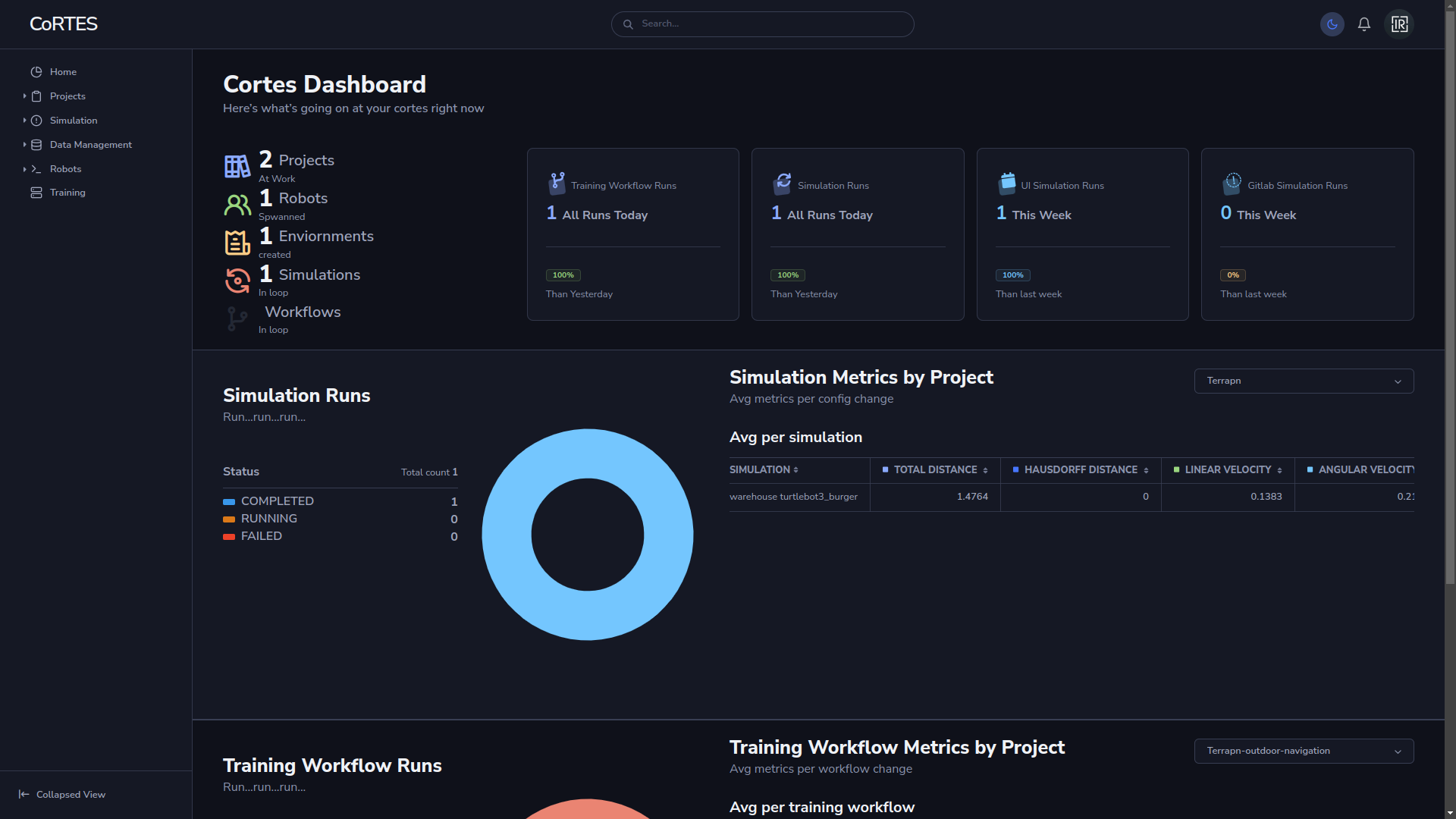This screenshot has width=1456, height=819.
Task: Open Training in the sidebar
Action: tap(67, 193)
